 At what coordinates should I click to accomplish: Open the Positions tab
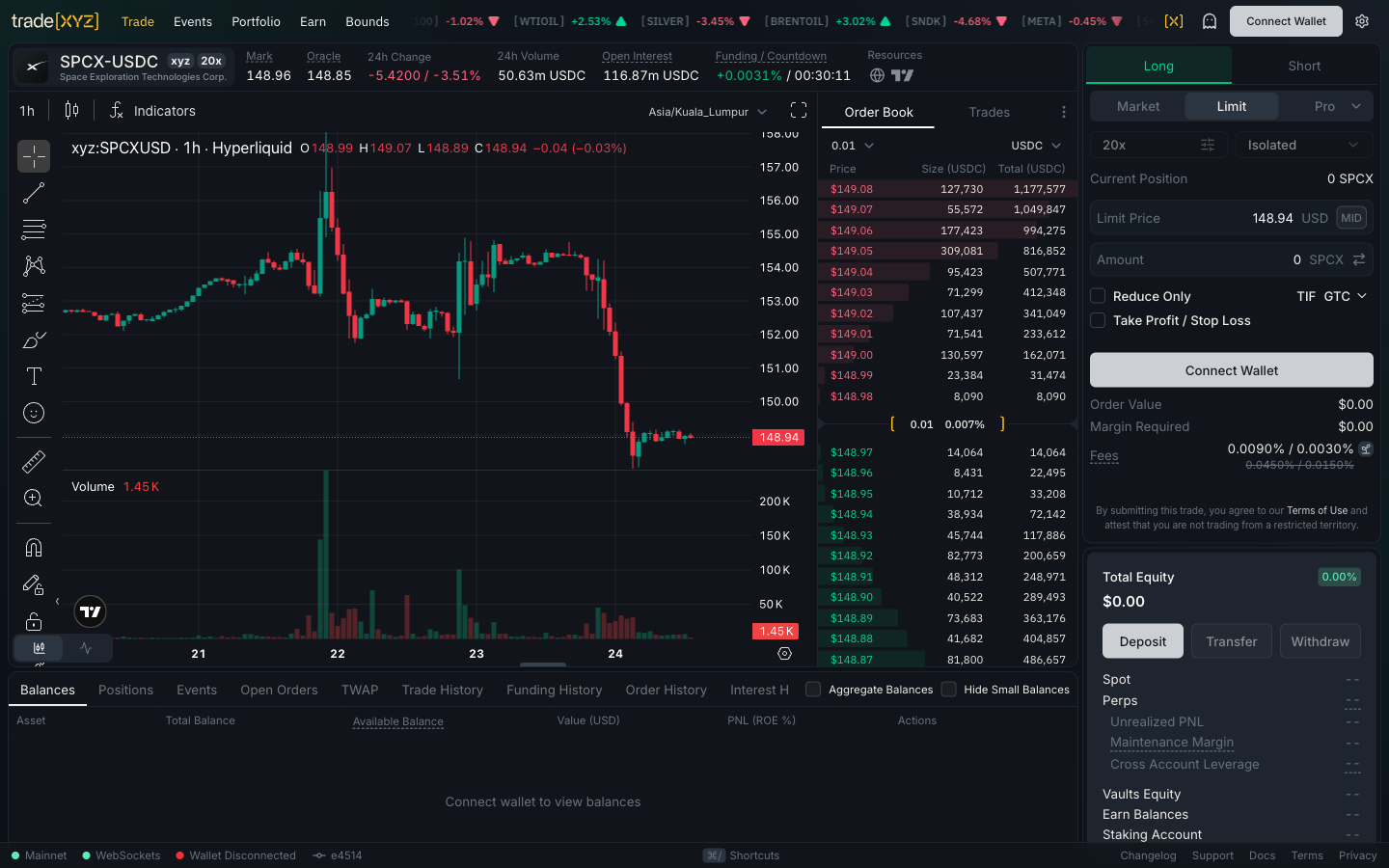125,690
